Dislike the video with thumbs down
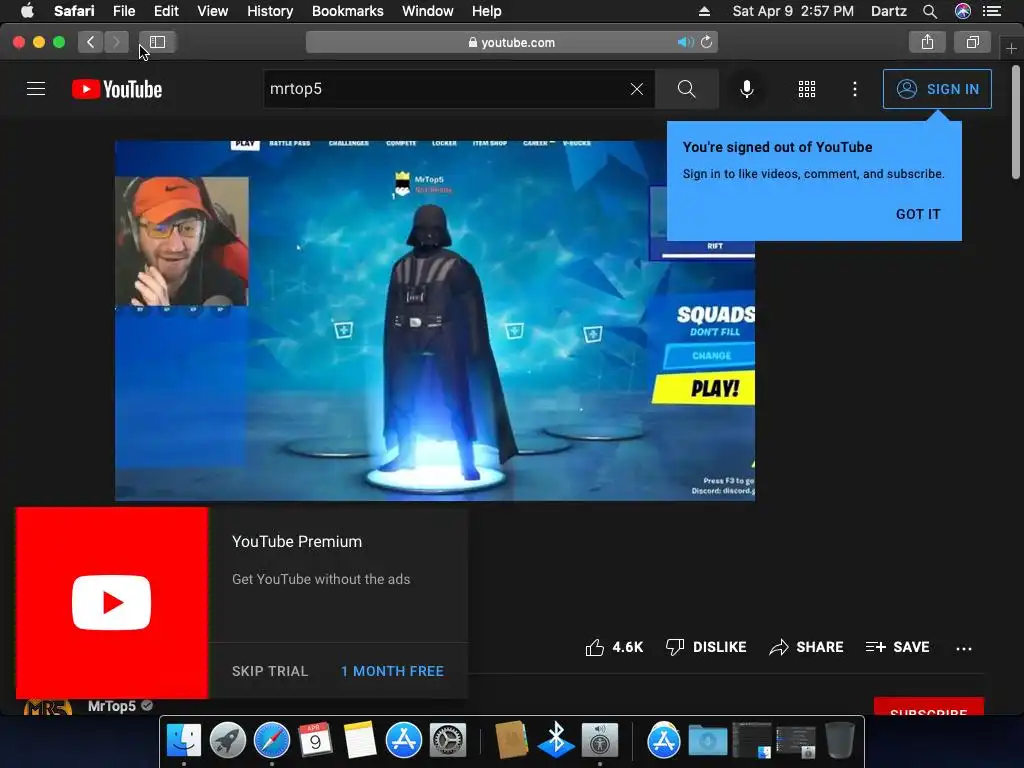 (706, 647)
